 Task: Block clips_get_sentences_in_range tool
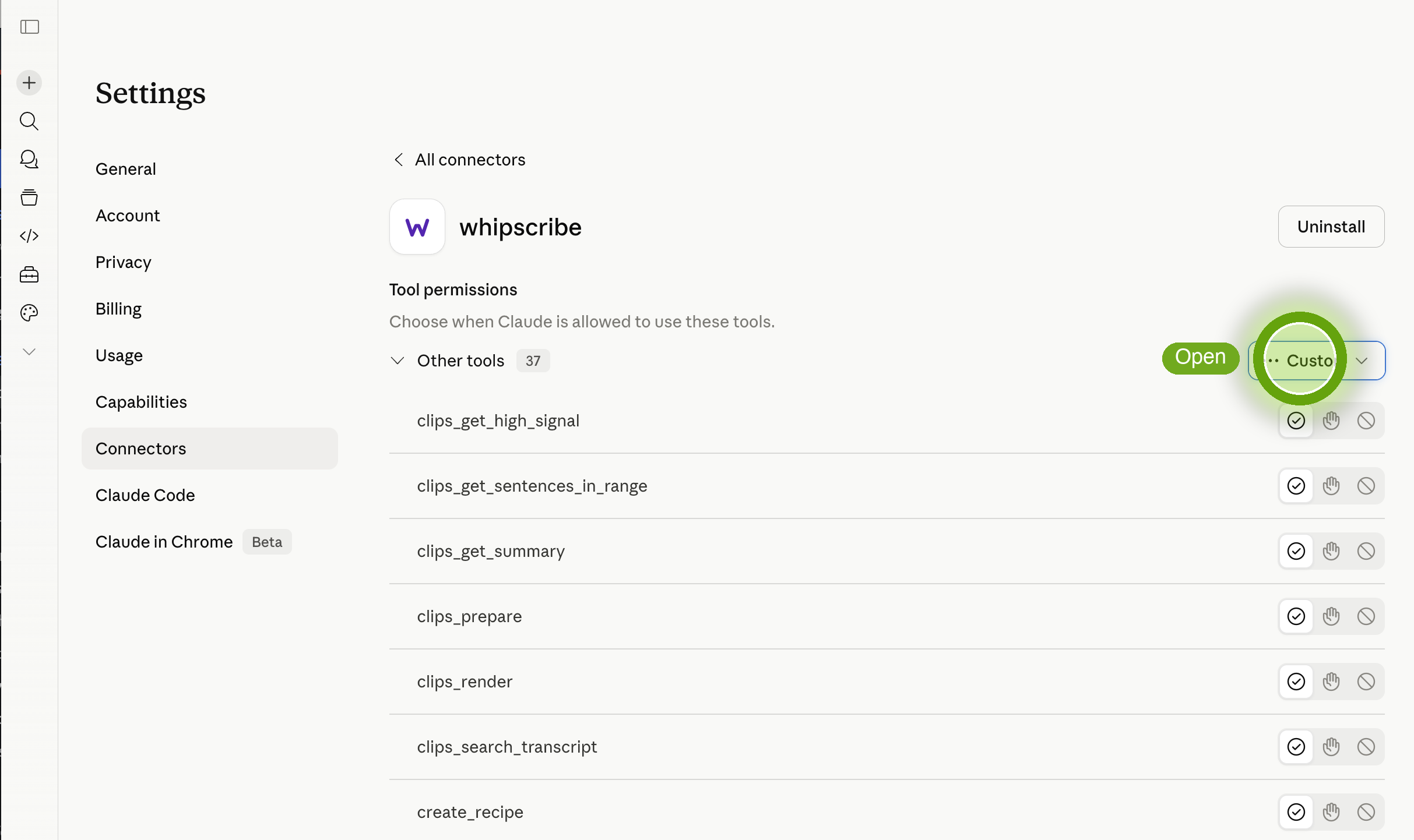(1366, 486)
